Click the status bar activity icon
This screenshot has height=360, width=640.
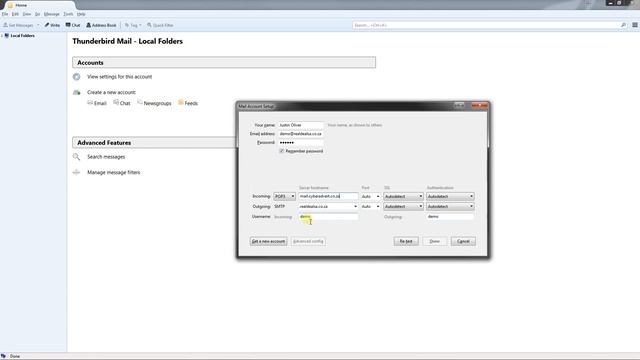pos(4,356)
